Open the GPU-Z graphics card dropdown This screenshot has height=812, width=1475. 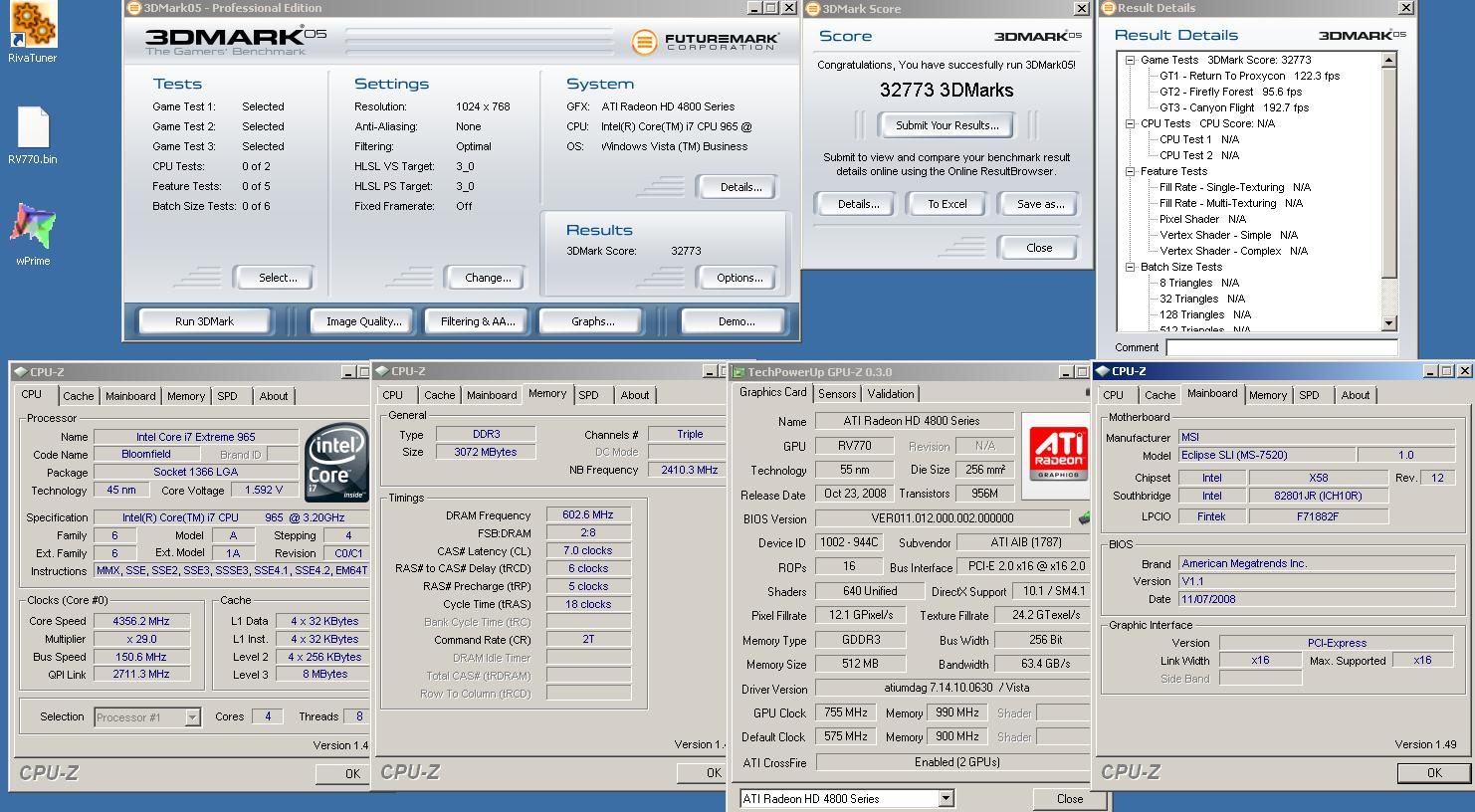point(946,798)
